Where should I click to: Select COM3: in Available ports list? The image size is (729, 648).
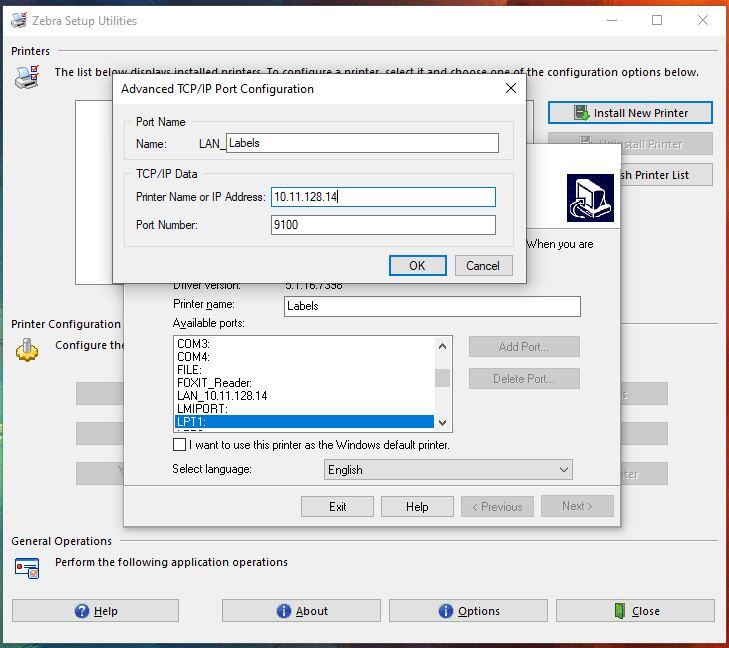point(304,344)
